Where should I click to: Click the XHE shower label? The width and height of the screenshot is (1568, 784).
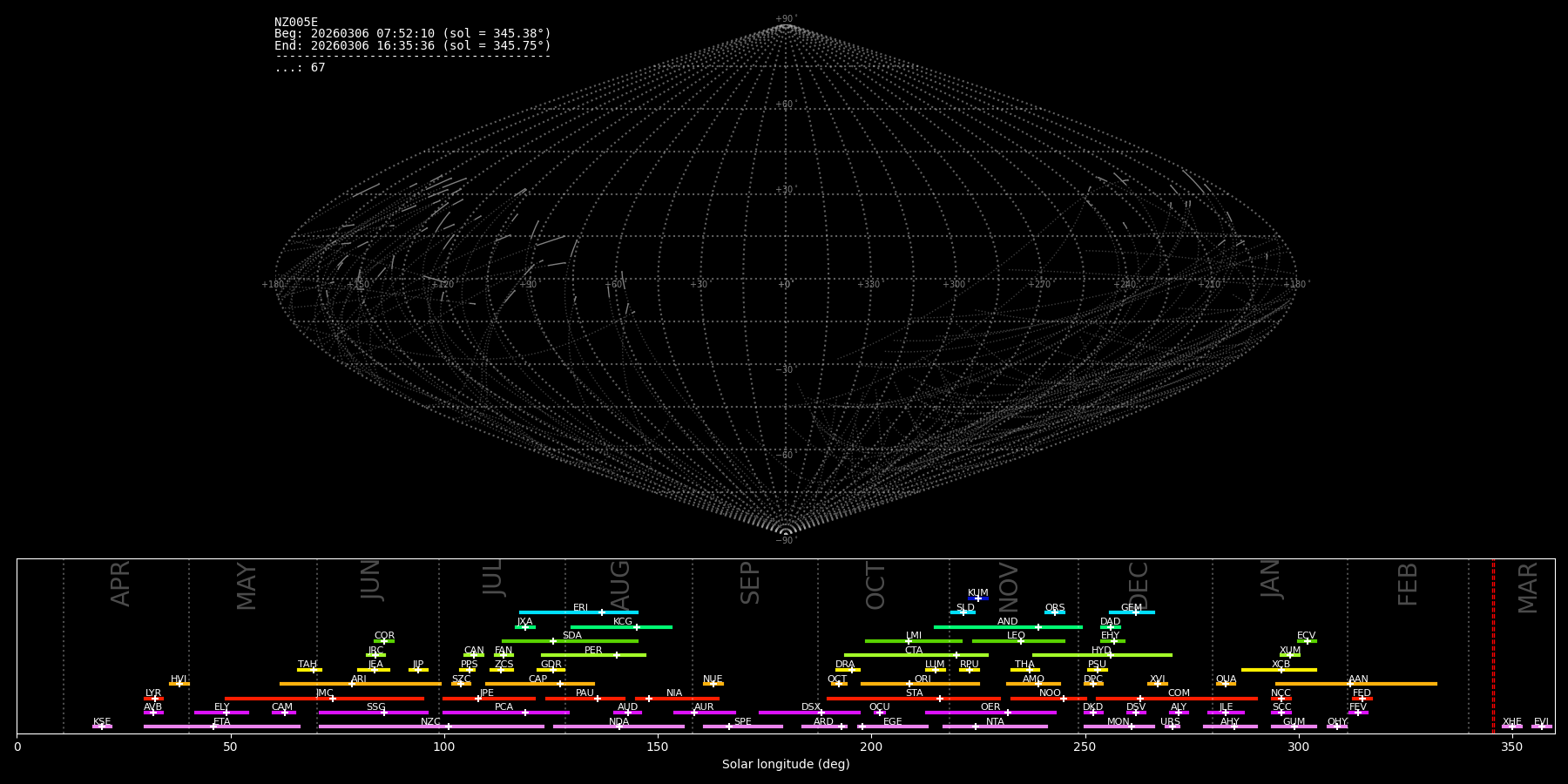click(x=1511, y=722)
